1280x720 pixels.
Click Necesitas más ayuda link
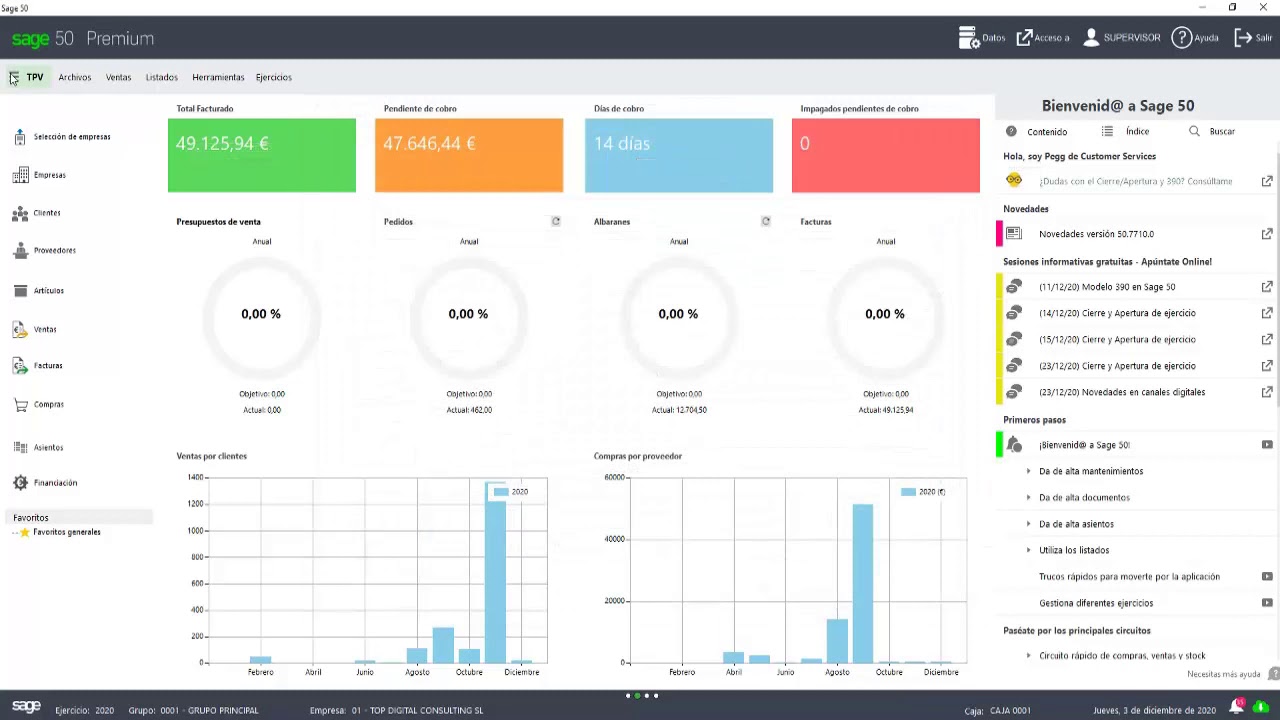pos(1223,675)
